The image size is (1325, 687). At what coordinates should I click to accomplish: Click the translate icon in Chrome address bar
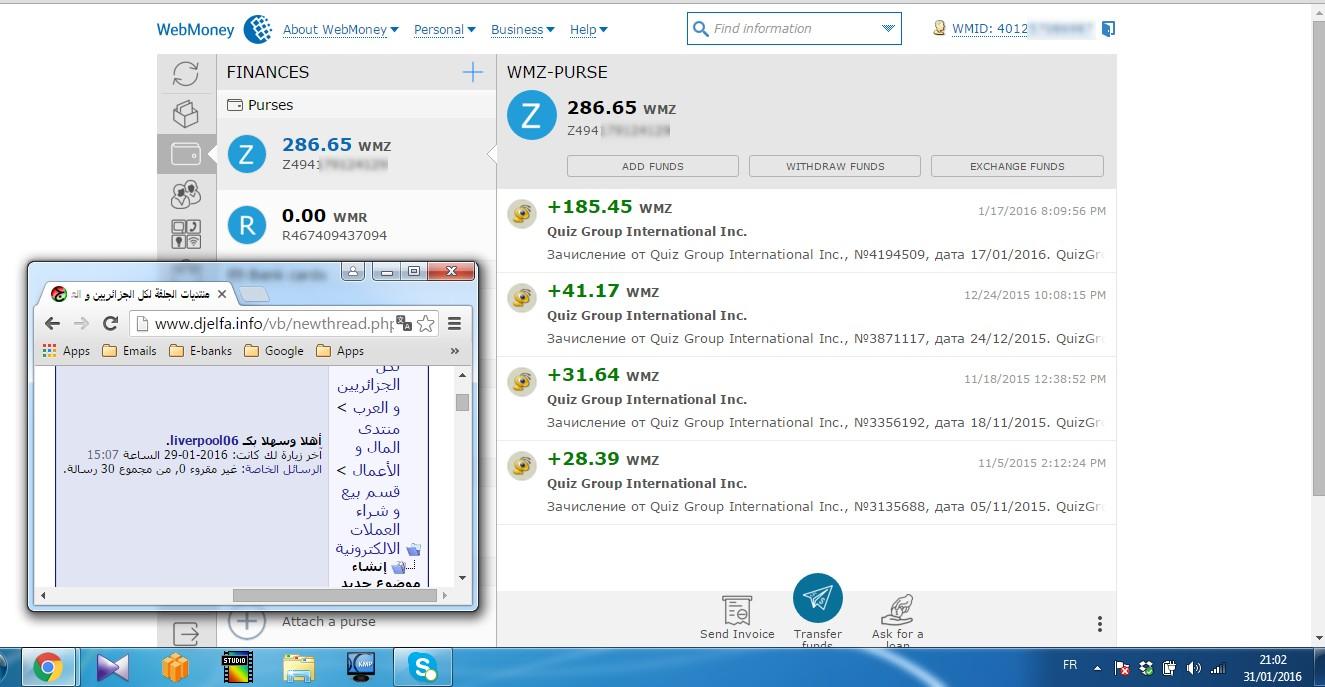[404, 323]
